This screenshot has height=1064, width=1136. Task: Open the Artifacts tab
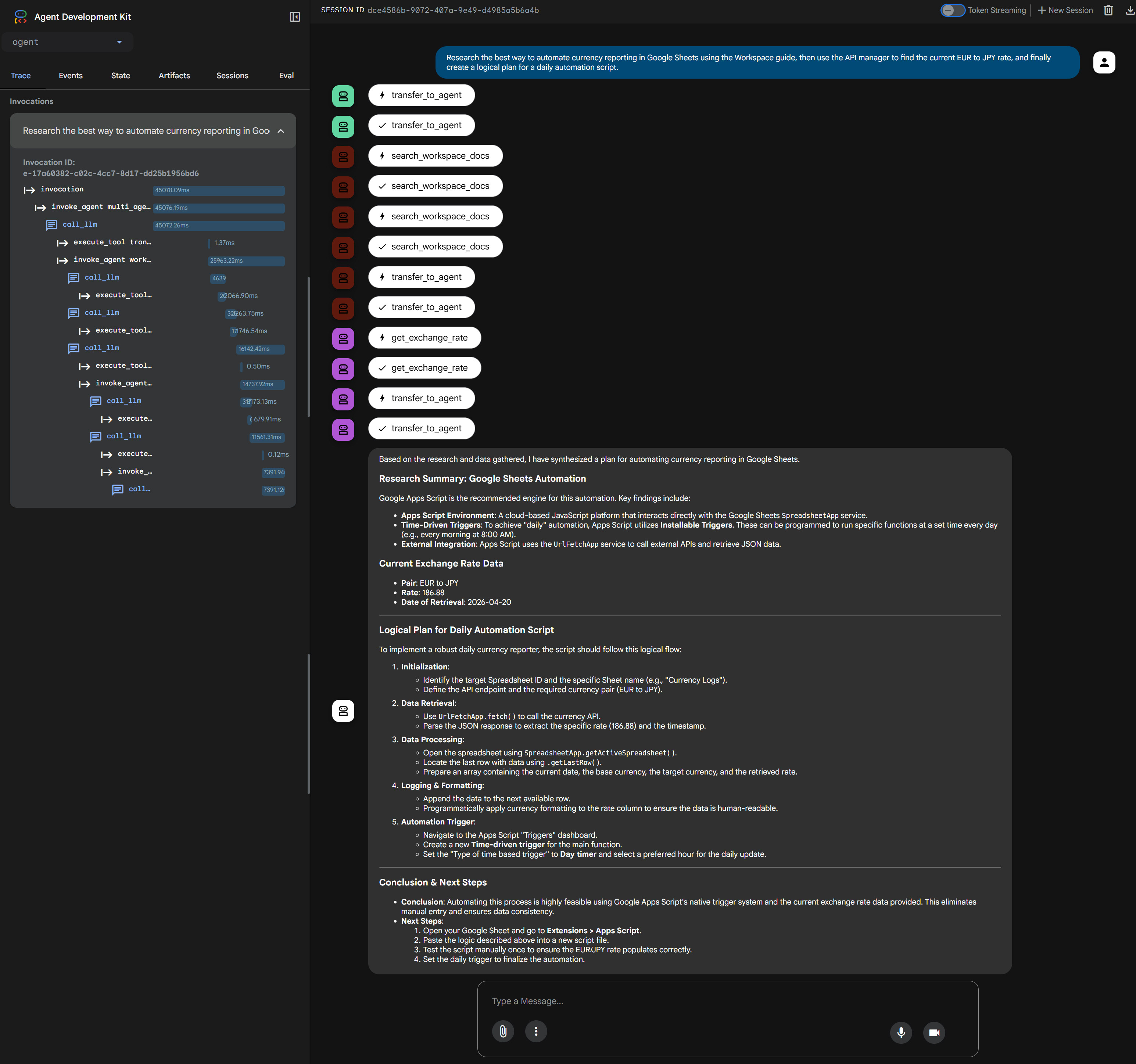(x=174, y=75)
